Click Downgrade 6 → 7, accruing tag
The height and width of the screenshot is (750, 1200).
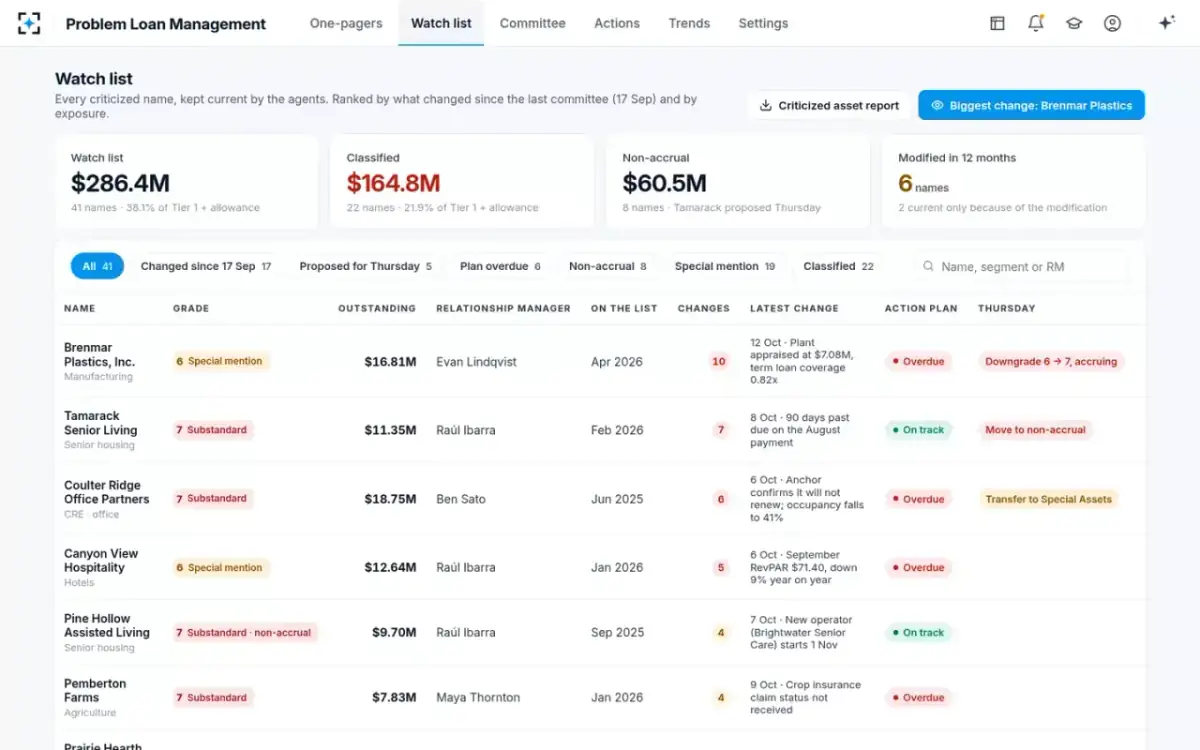[1051, 361]
